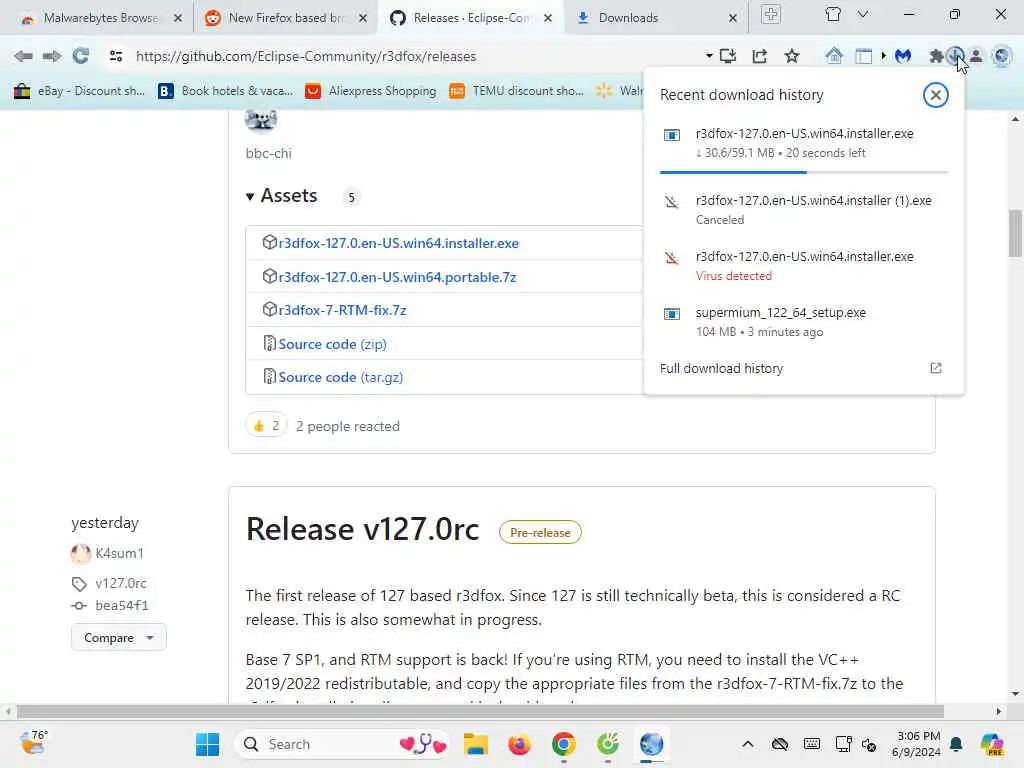Download r3dfox-127.0.en-US.win64.installer.exe asset

point(398,243)
